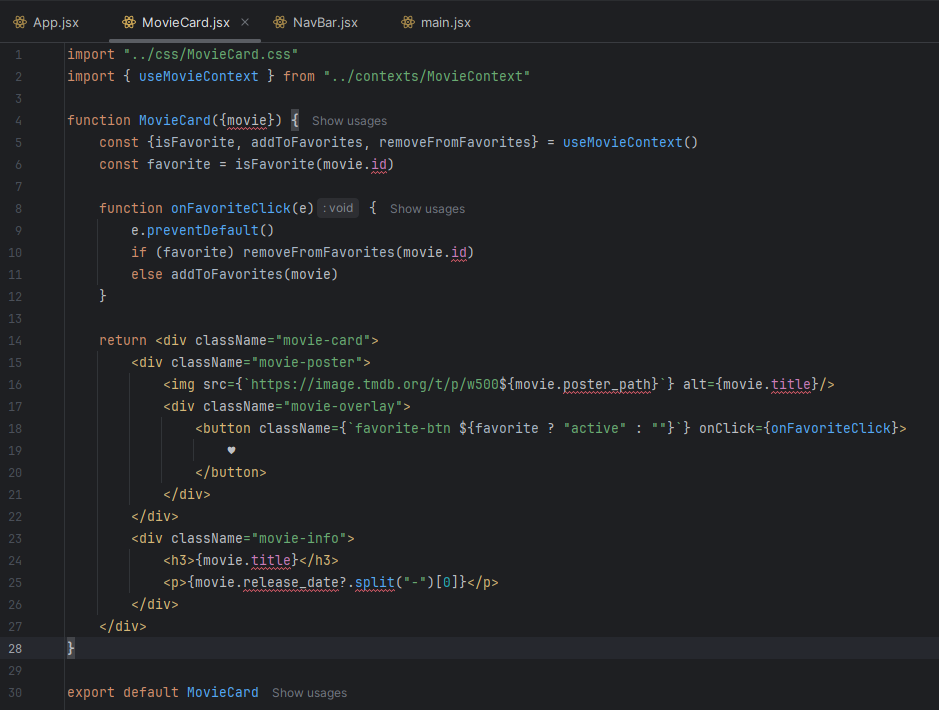
Task: Open the main.jsx tab
Action: coord(446,22)
